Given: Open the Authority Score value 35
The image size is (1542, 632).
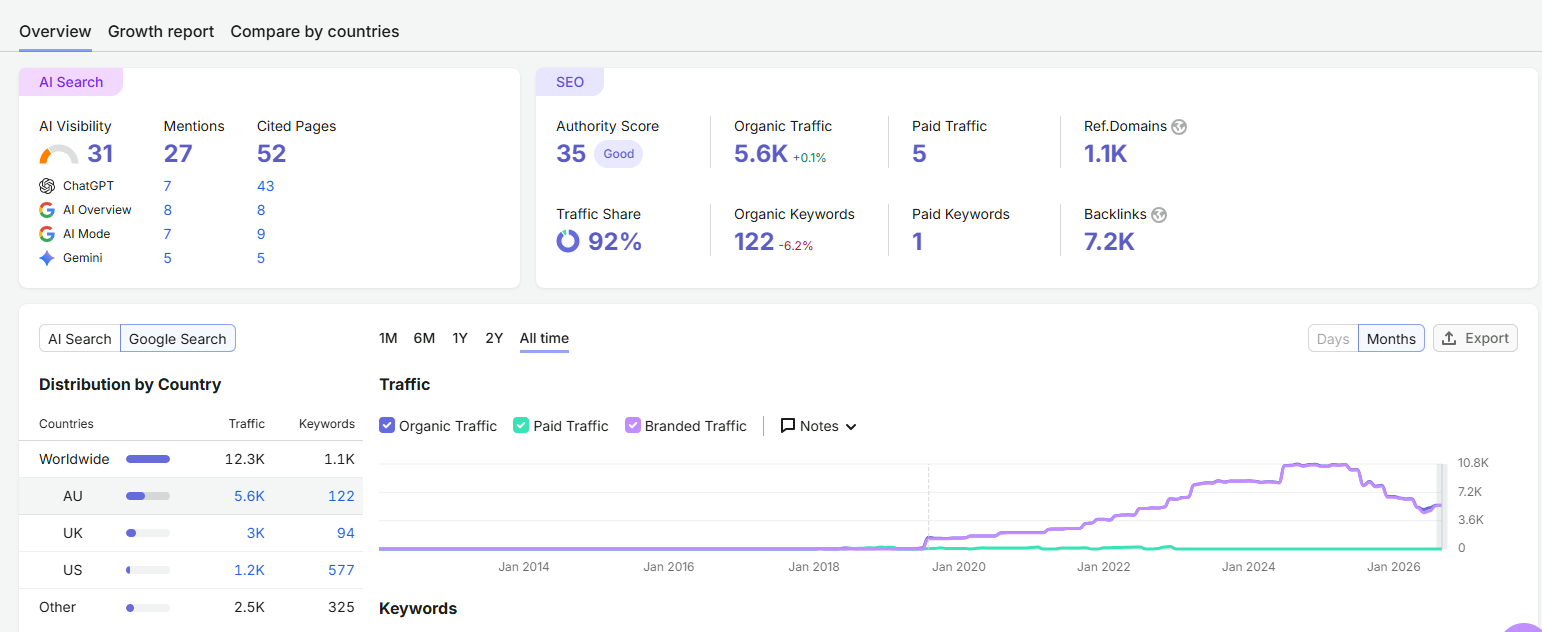Looking at the screenshot, I should [x=571, y=154].
